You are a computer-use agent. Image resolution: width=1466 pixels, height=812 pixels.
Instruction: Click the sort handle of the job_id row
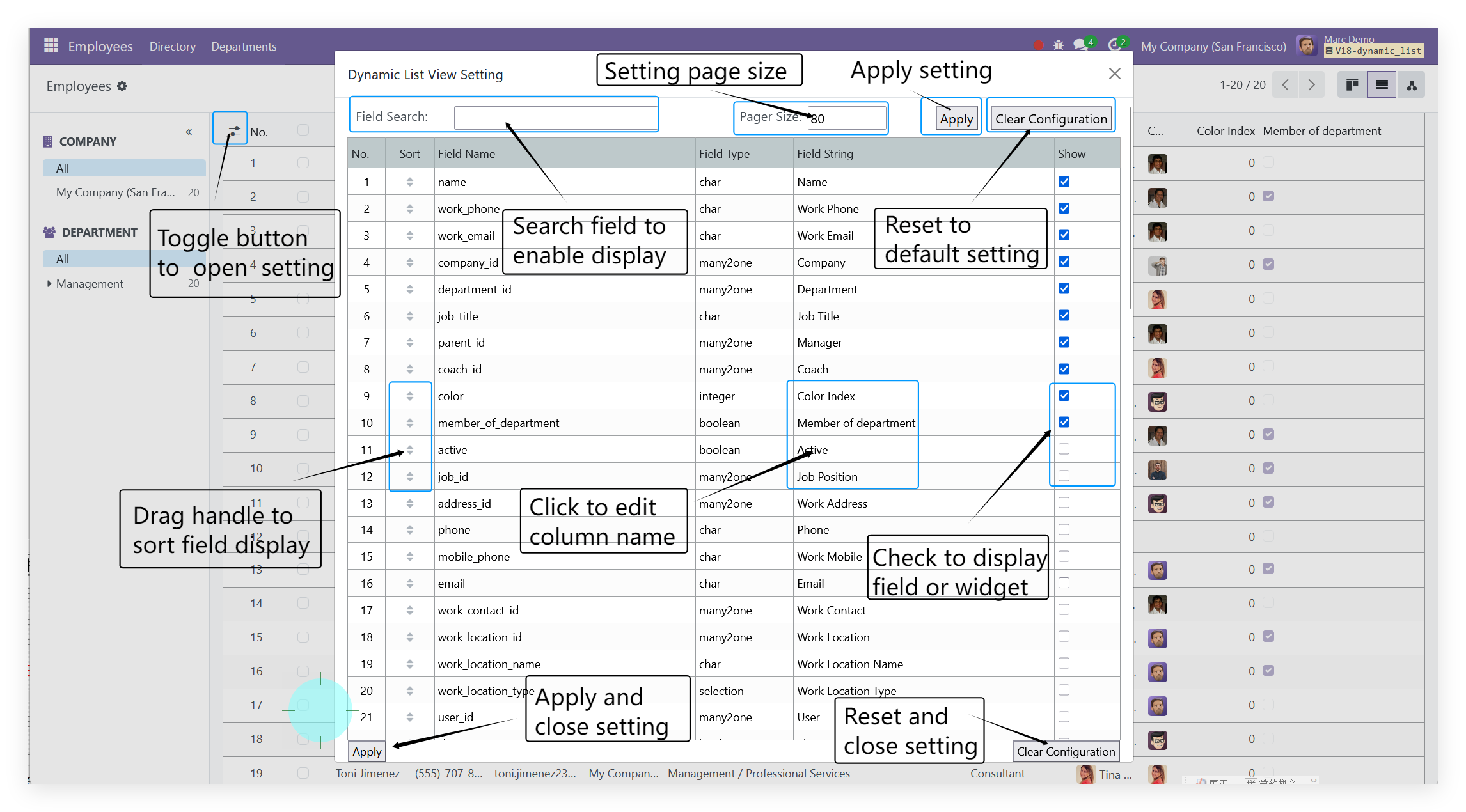409,477
